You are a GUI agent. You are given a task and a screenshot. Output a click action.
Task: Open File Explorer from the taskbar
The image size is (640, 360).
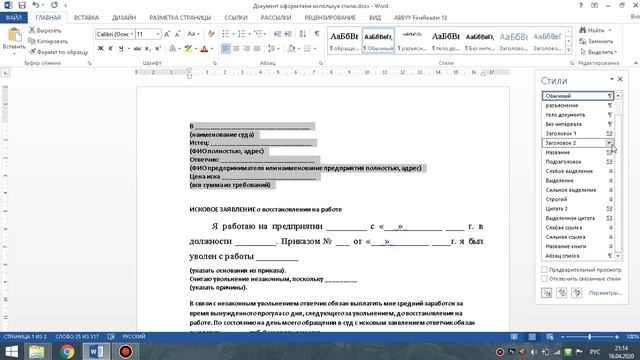pyautogui.click(x=37, y=351)
